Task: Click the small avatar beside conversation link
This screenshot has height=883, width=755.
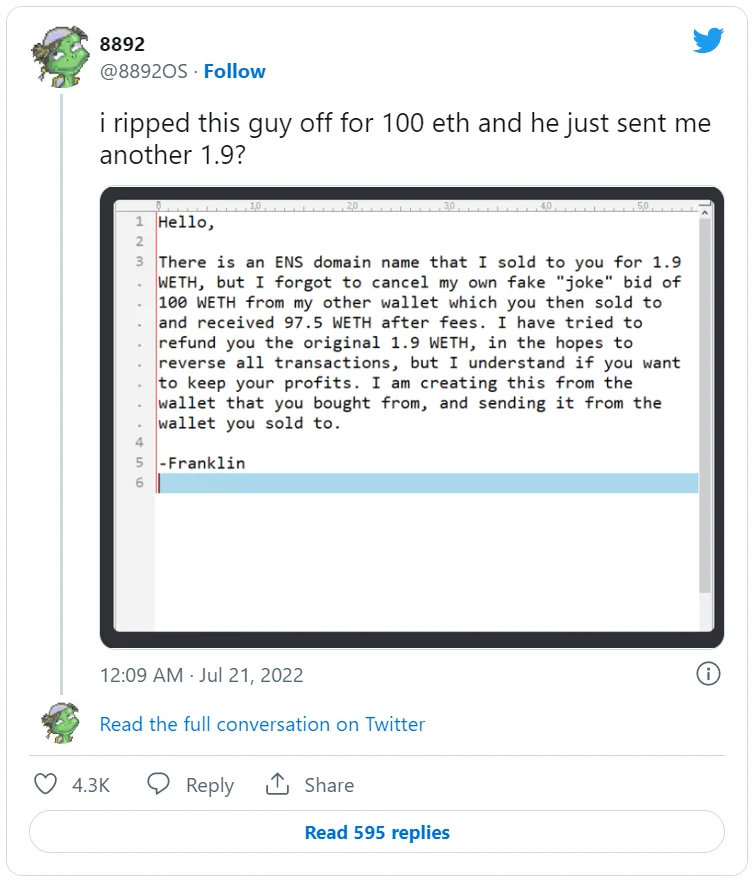Action: point(62,722)
